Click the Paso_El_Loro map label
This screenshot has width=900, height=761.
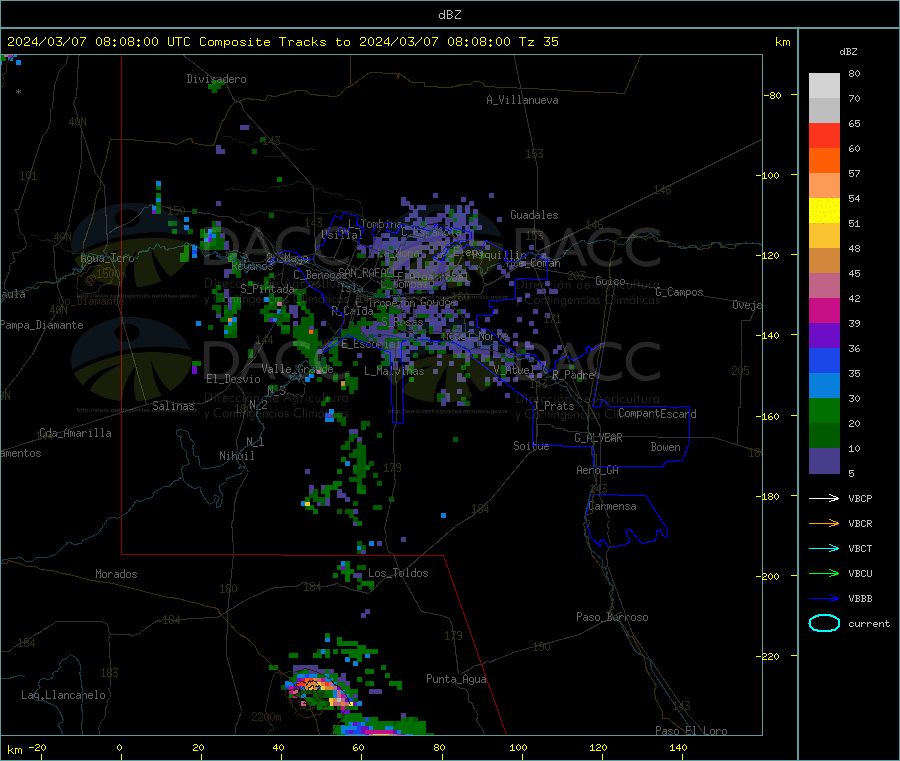[692, 731]
